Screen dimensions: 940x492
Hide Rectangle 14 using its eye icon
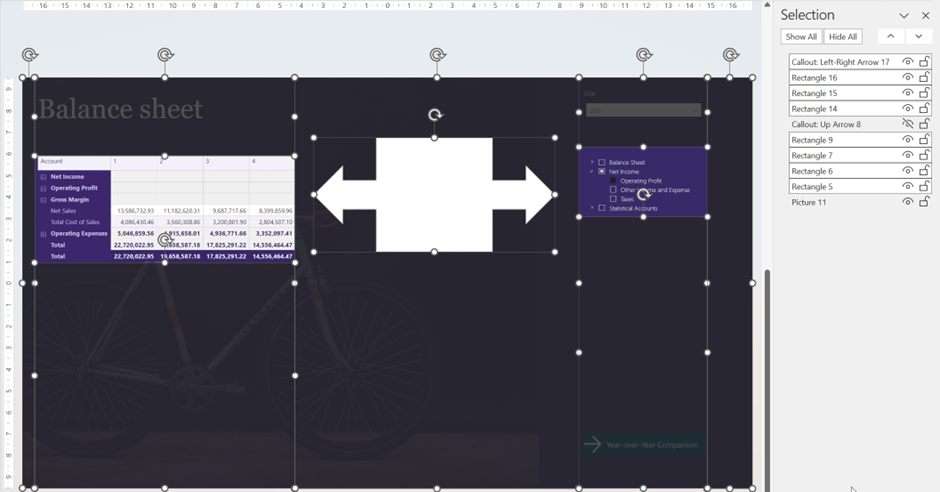pos(908,108)
